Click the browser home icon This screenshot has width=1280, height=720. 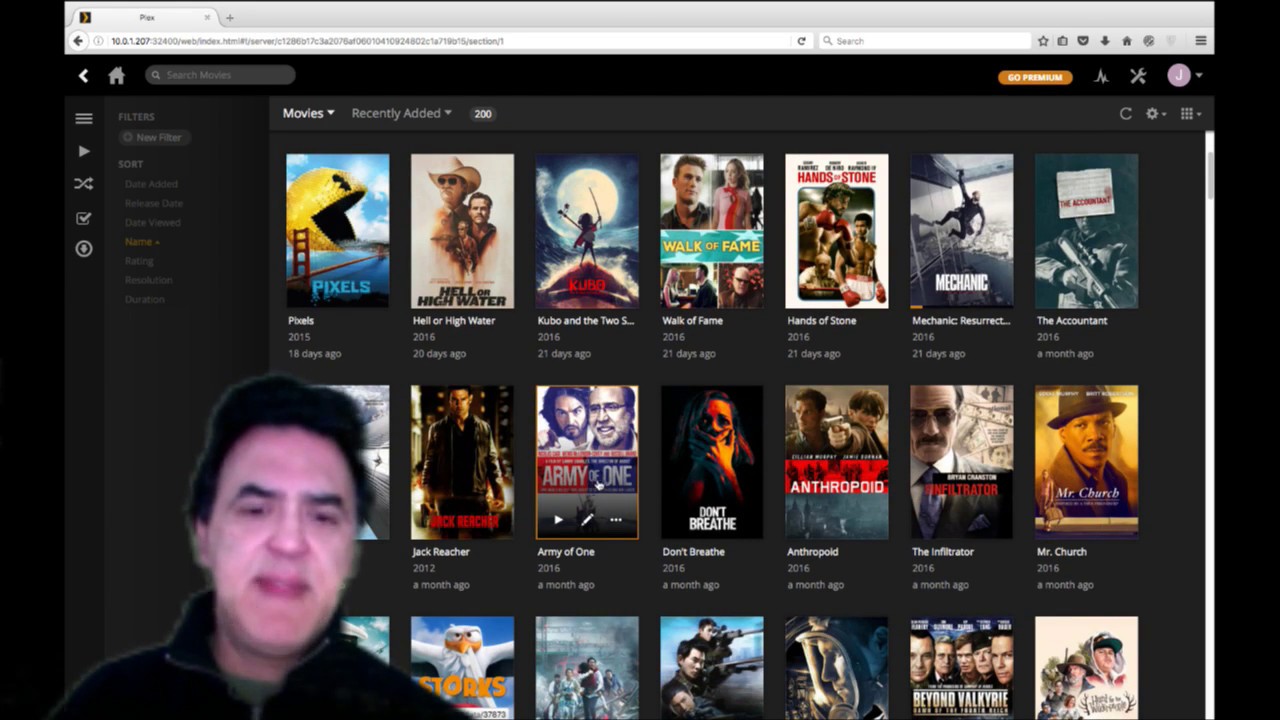point(1127,41)
